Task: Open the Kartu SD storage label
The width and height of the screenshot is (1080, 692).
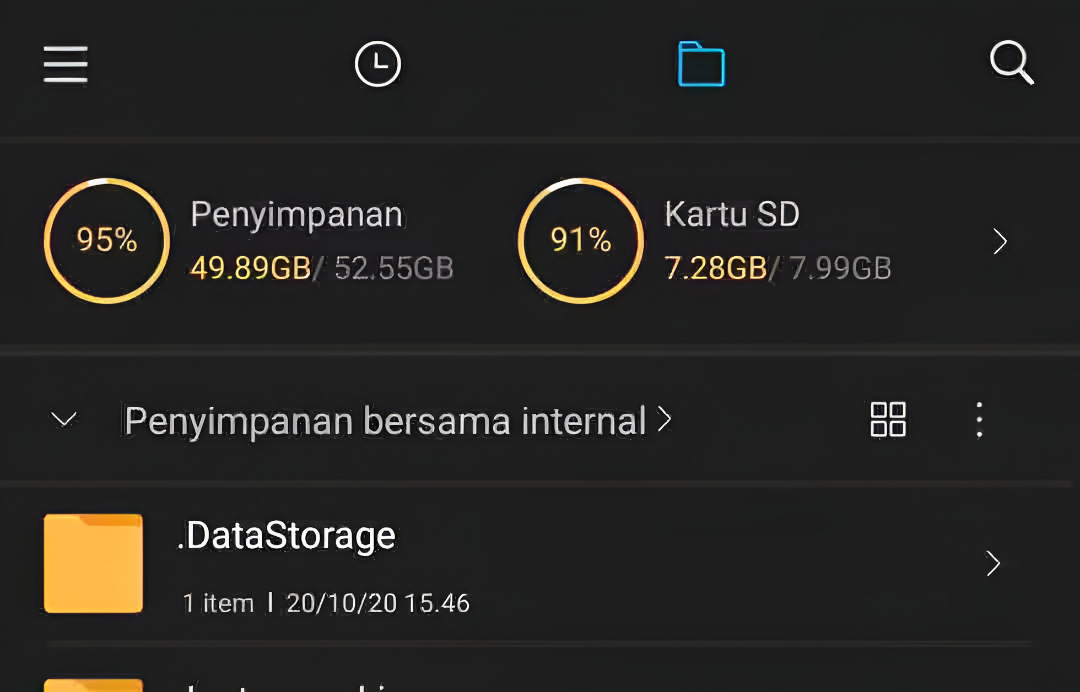Action: click(x=732, y=215)
